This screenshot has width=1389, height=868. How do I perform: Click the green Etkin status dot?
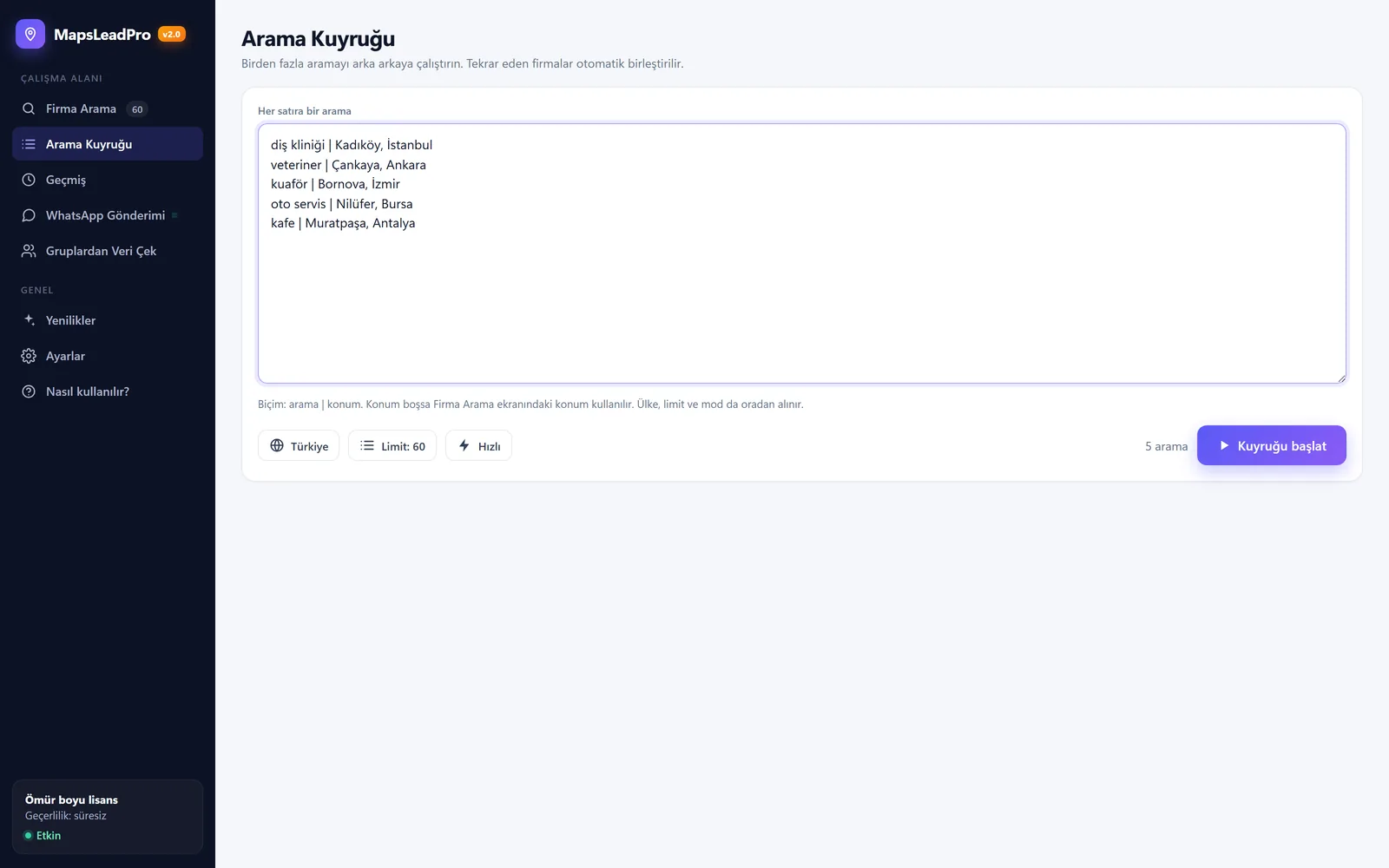[x=28, y=836]
